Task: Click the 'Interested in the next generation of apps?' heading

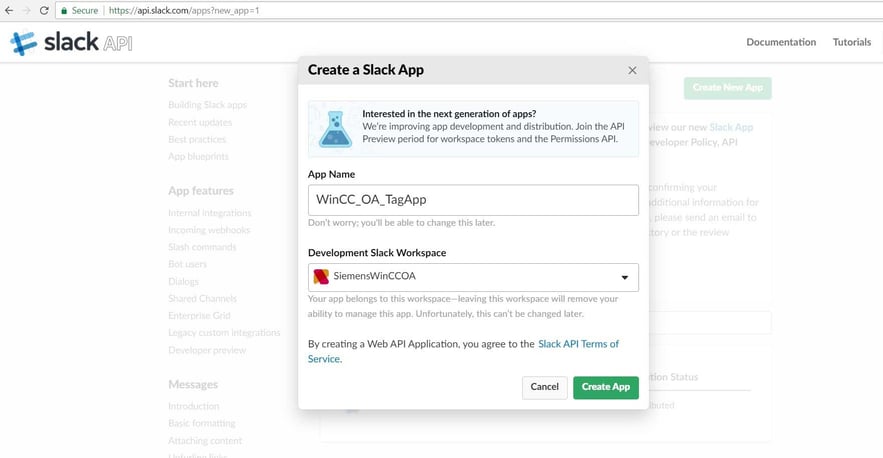Action: click(449, 114)
